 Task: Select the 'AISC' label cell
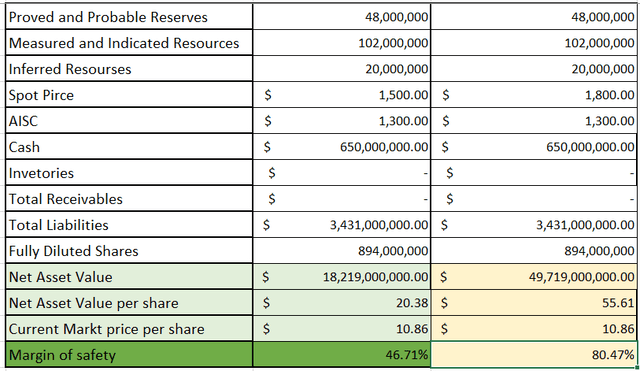129,121
